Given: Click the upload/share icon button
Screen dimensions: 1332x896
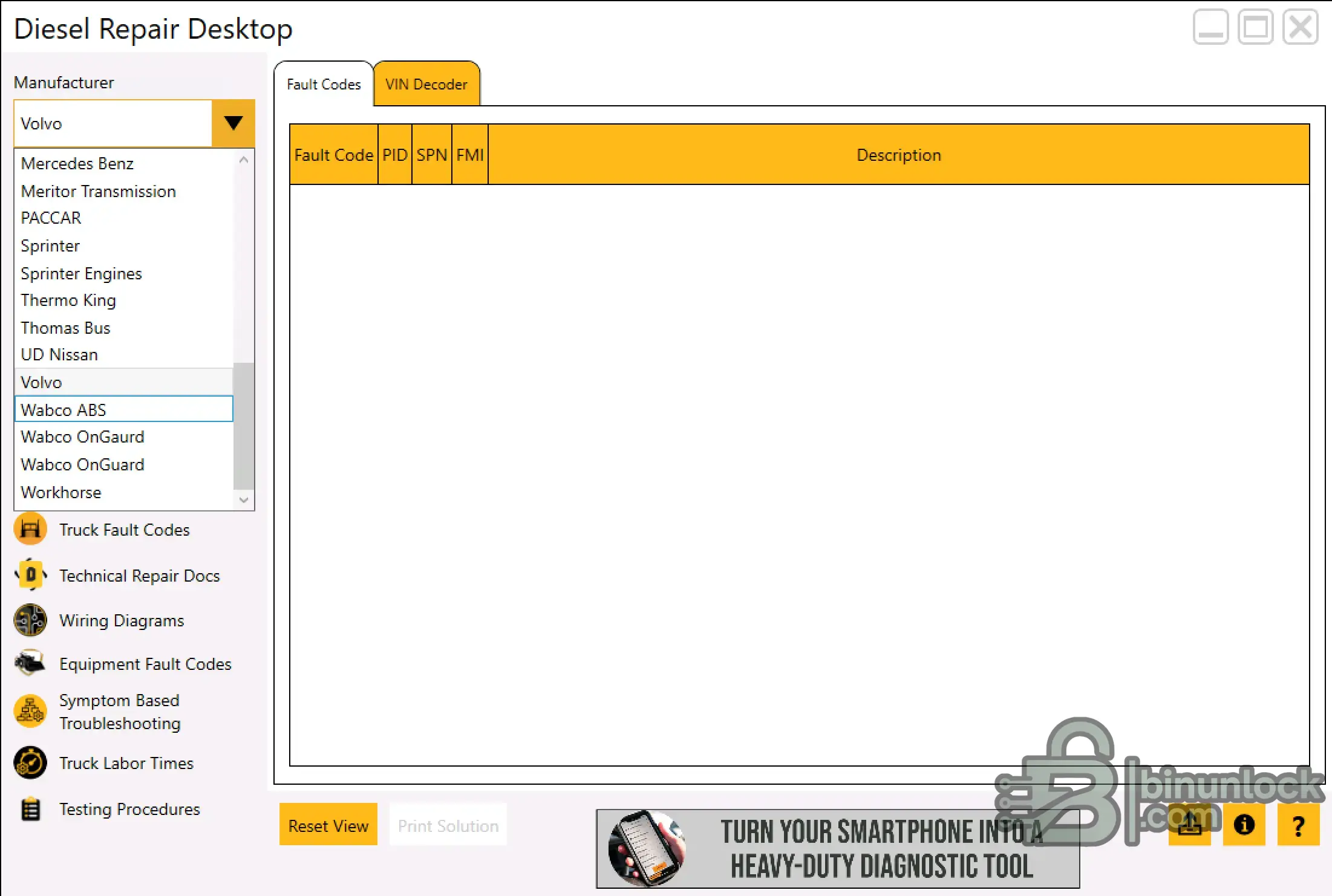Looking at the screenshot, I should point(1190,825).
